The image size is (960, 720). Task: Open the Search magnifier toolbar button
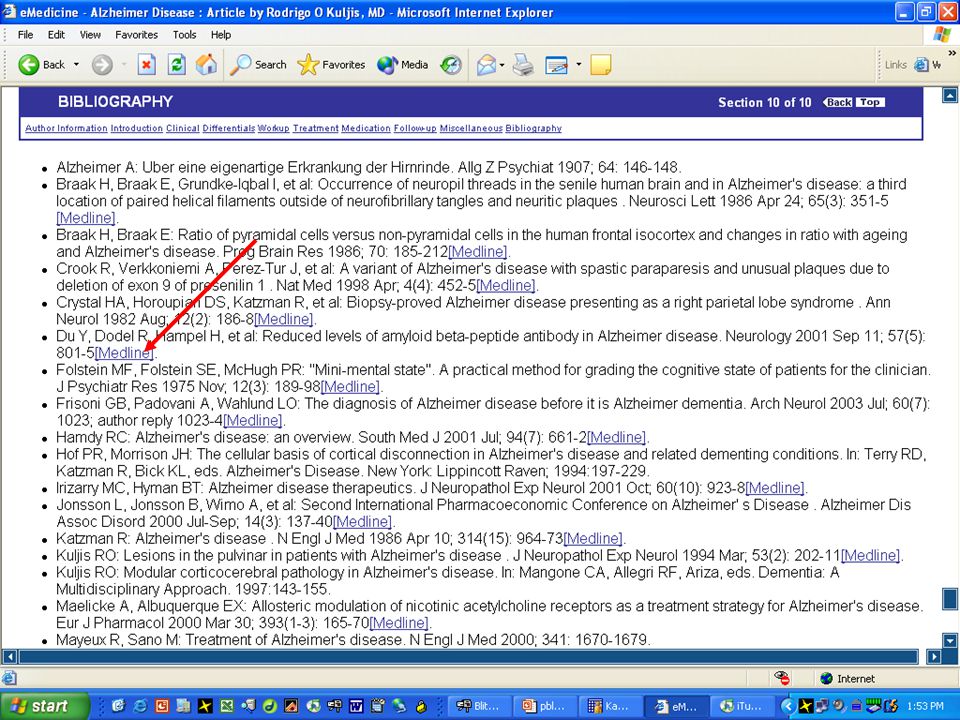[258, 64]
